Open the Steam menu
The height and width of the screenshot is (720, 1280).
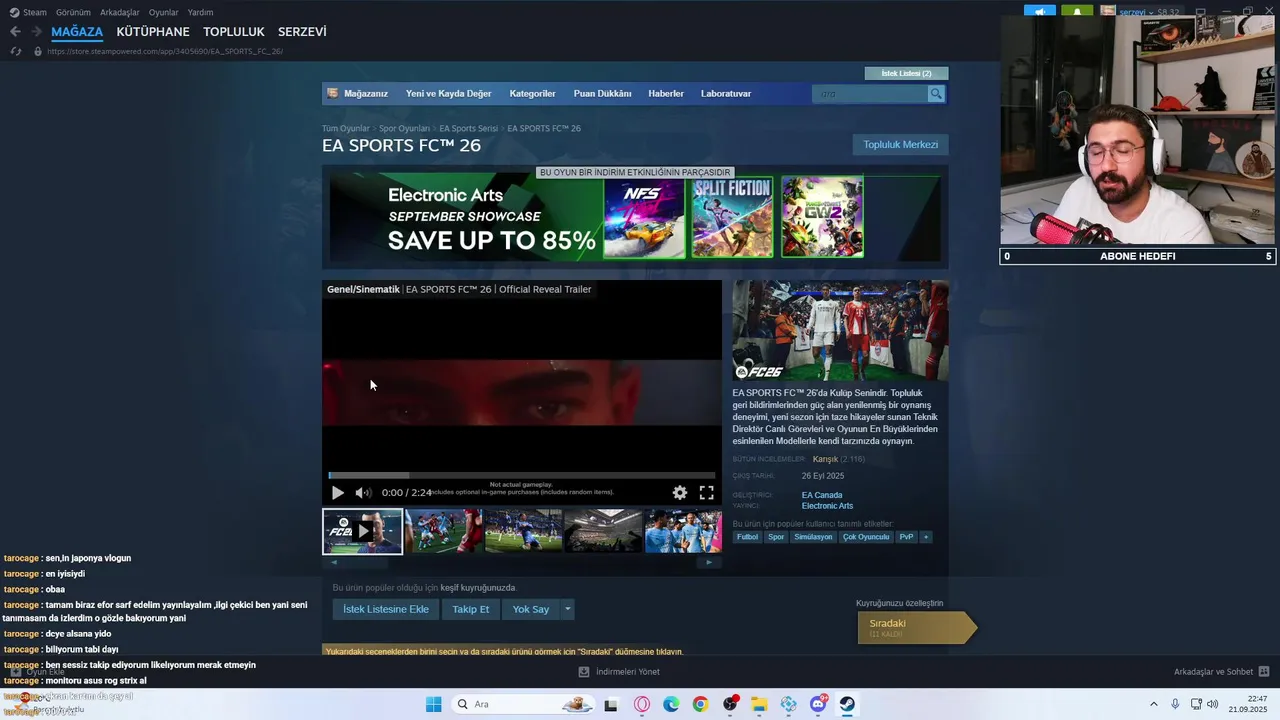click(x=28, y=12)
